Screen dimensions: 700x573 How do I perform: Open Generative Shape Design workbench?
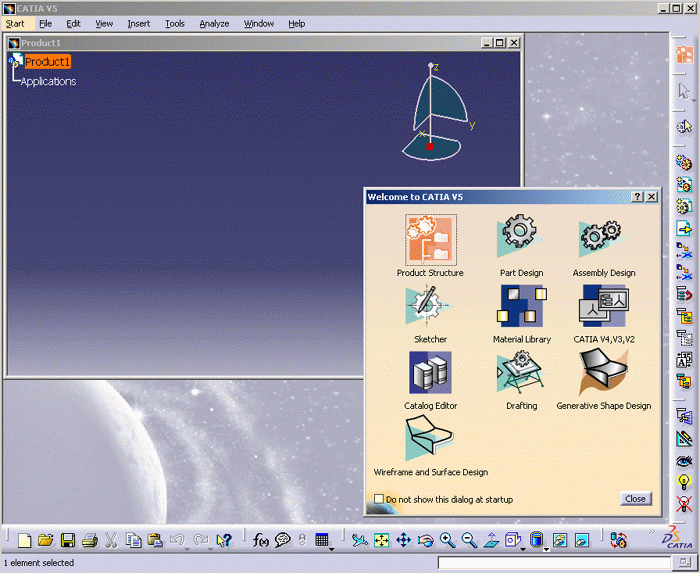(603, 373)
